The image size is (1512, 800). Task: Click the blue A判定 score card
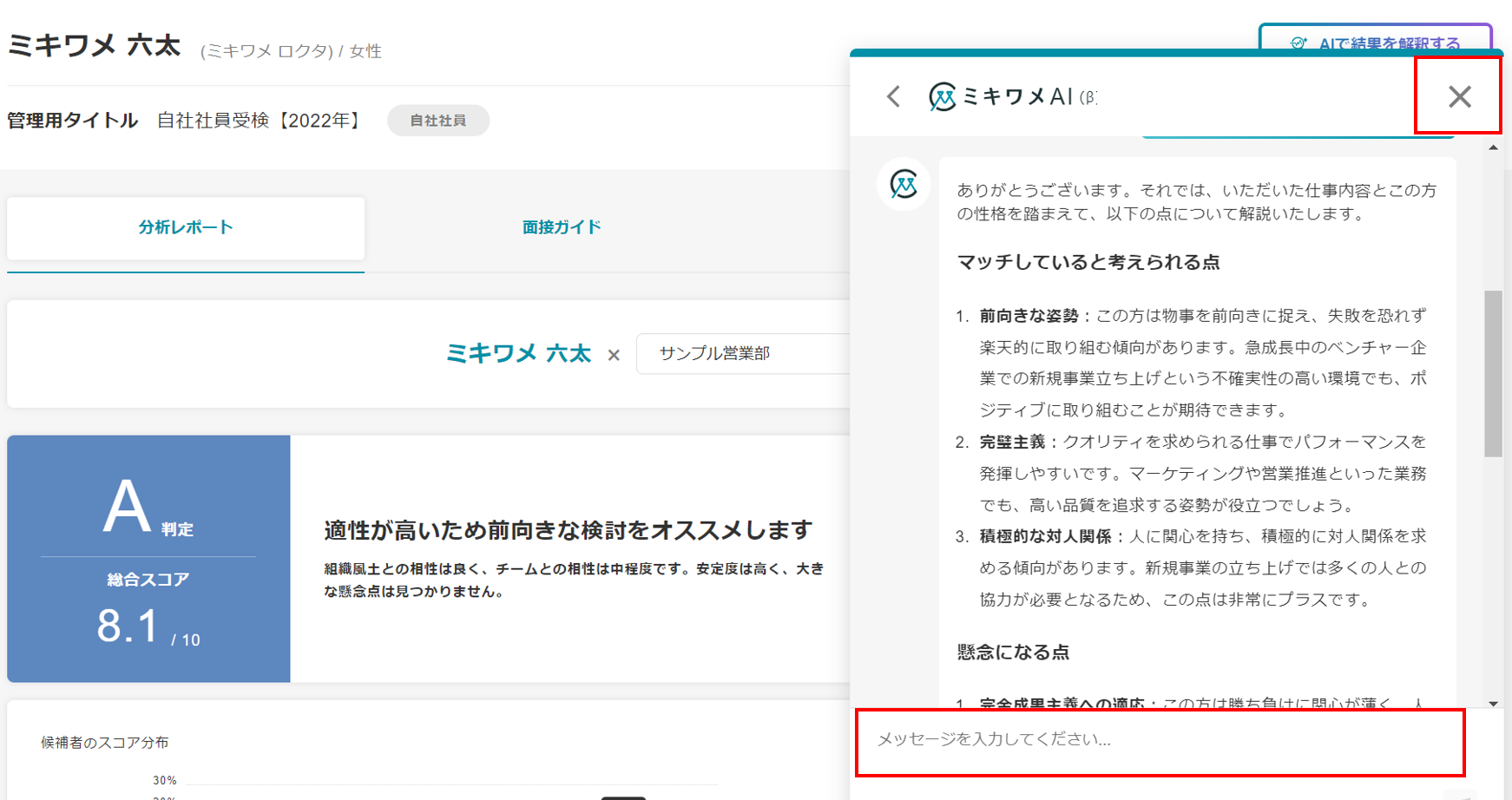pyautogui.click(x=148, y=558)
